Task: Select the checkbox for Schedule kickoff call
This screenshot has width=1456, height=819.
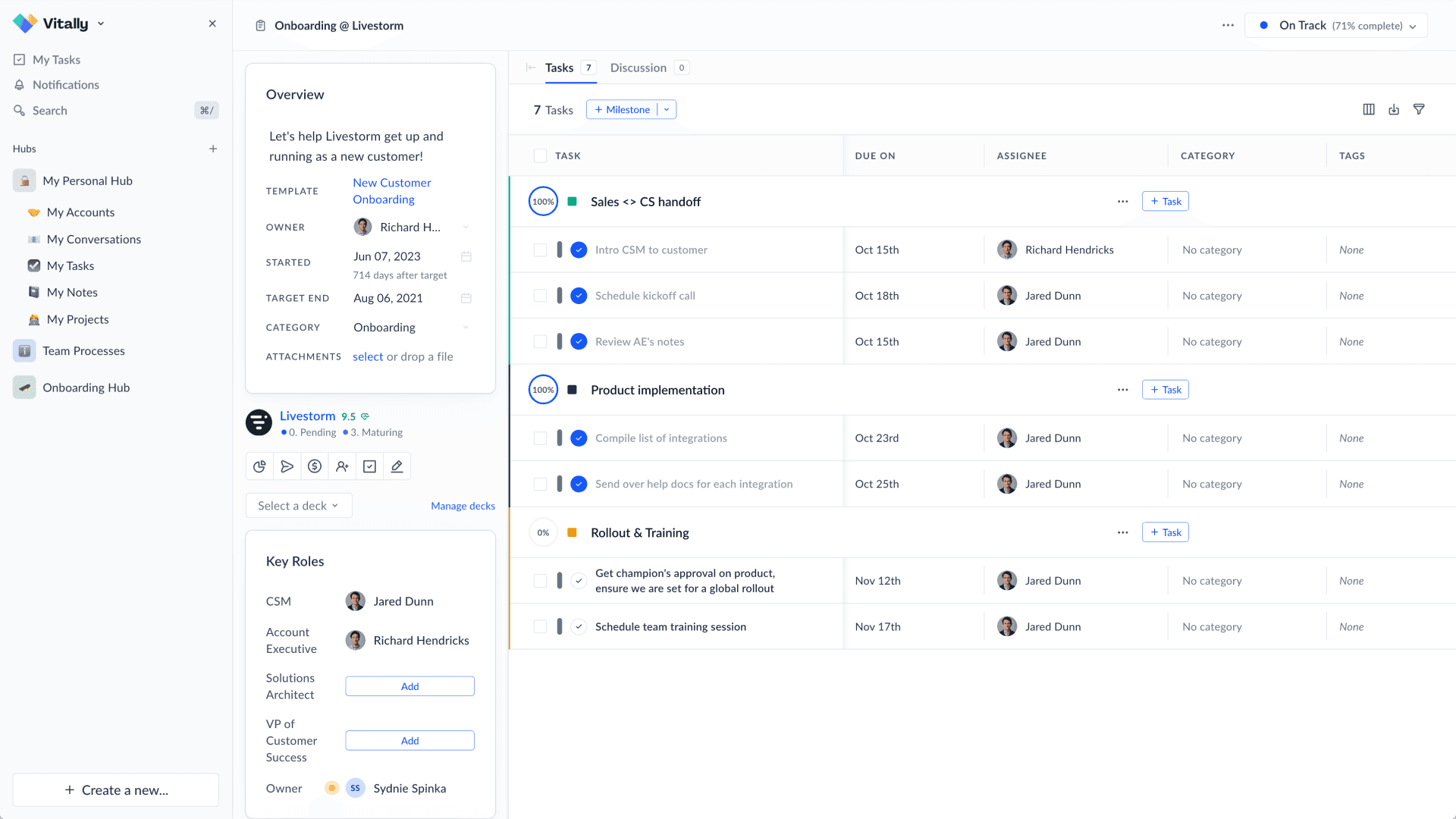Action: (x=540, y=296)
